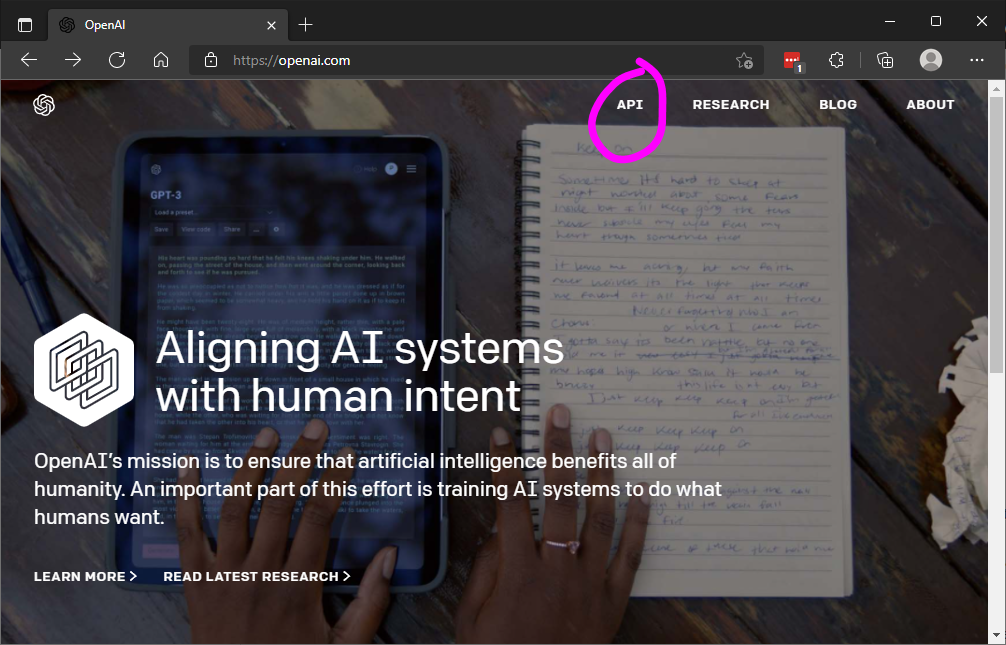Screen dimensions: 1006x645
Task: Navigate back using the back arrow
Action: pos(28,60)
